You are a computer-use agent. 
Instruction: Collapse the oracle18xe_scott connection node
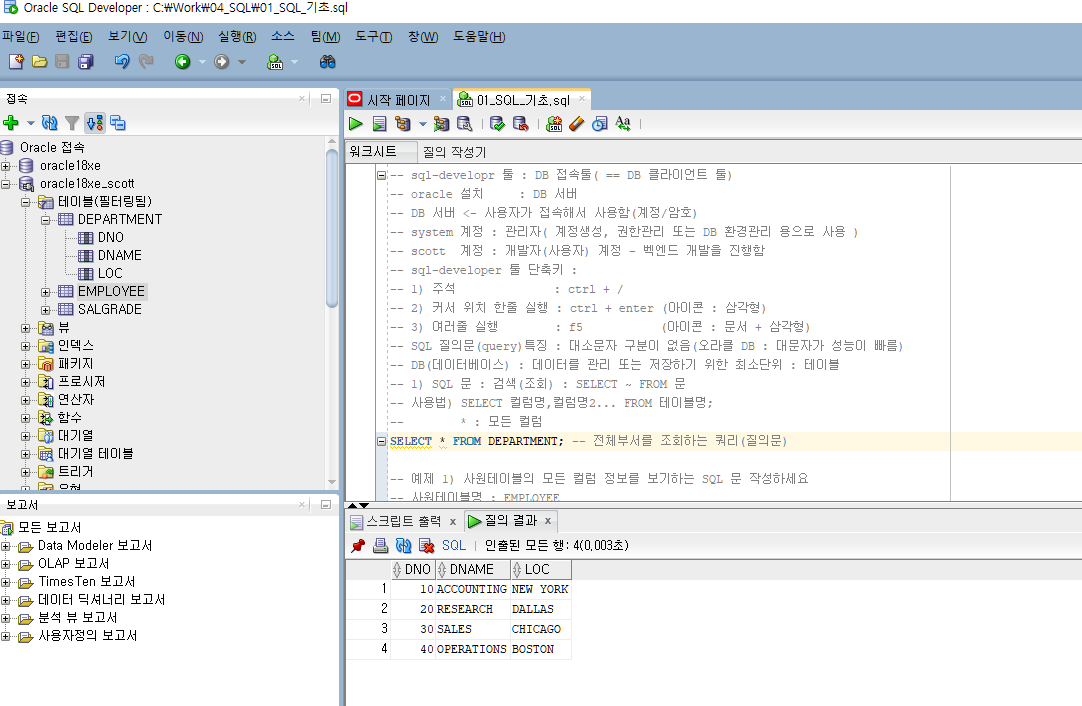click(x=6, y=184)
